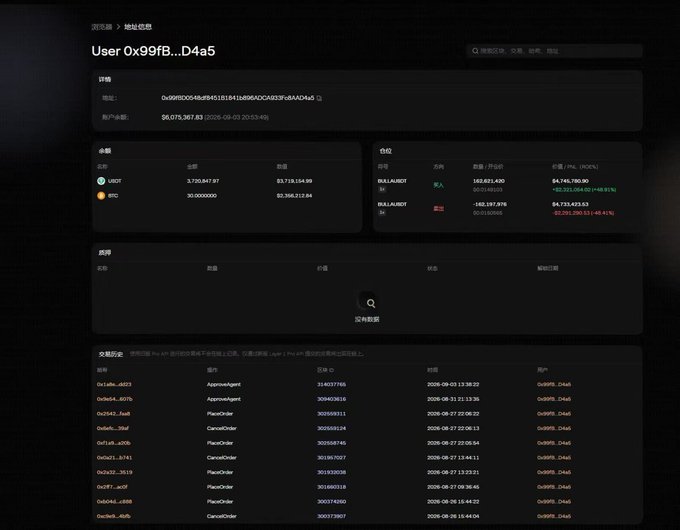Click the ApproveAgent action dated 2026-09-03
680x530 pixels.
(x=224, y=384)
